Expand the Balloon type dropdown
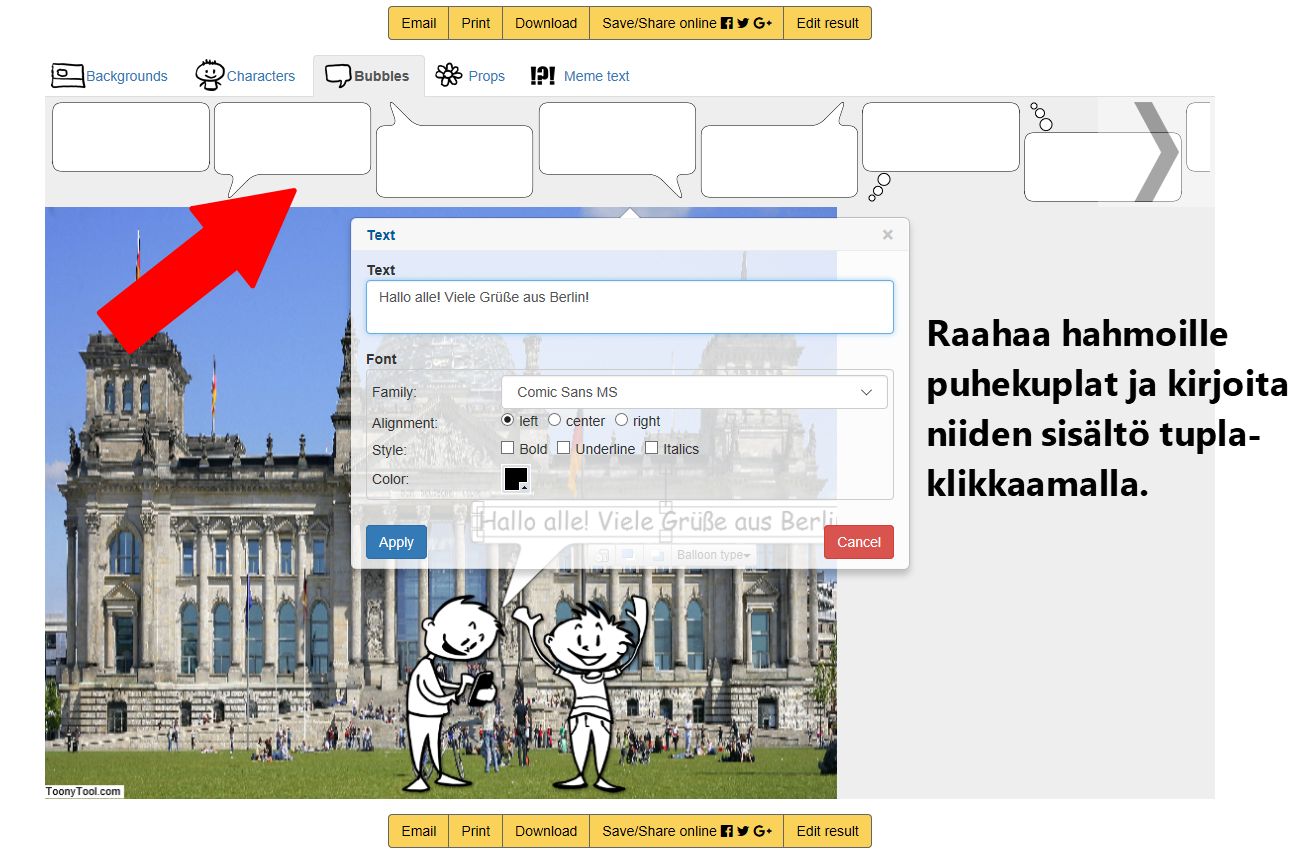This screenshot has height=861, width=1298. point(713,555)
